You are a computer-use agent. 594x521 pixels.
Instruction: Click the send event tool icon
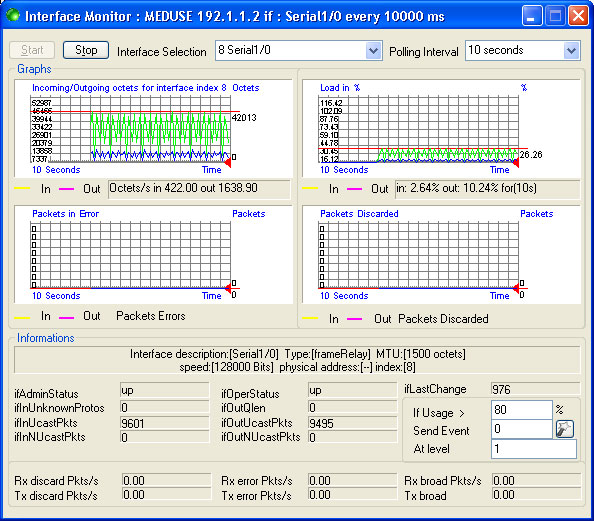(x=564, y=429)
